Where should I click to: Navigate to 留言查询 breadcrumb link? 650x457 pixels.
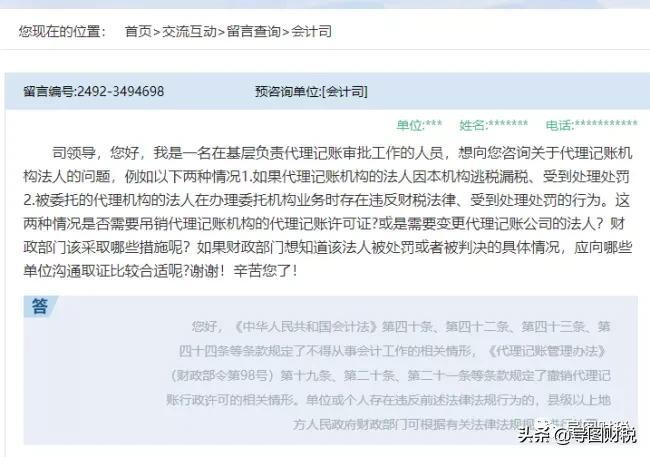click(x=254, y=32)
